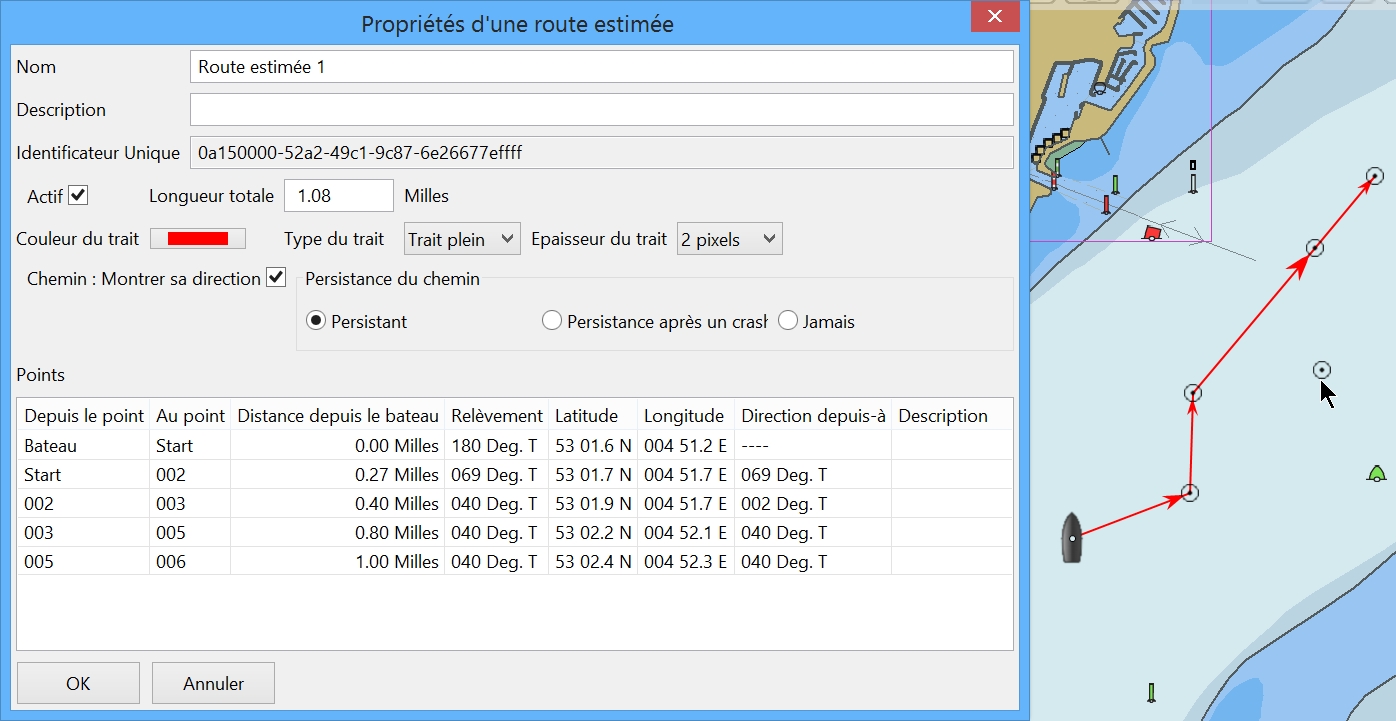Image resolution: width=1396 pixels, height=721 pixels.
Task: Click the Latitude column header
Action: click(x=593, y=416)
